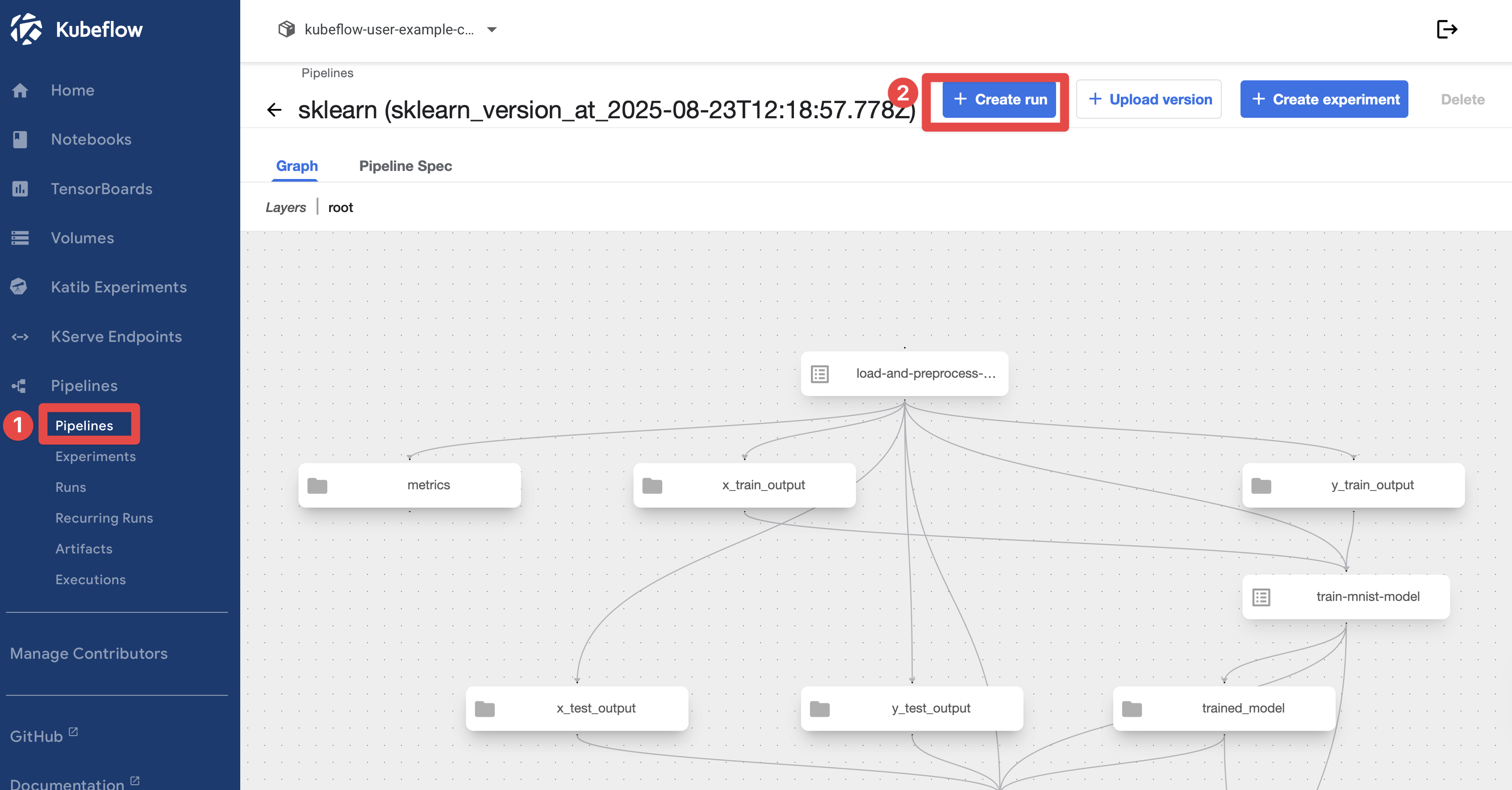Click the Katib Experiments icon
Viewport: 1512px width, 790px height.
click(19, 287)
